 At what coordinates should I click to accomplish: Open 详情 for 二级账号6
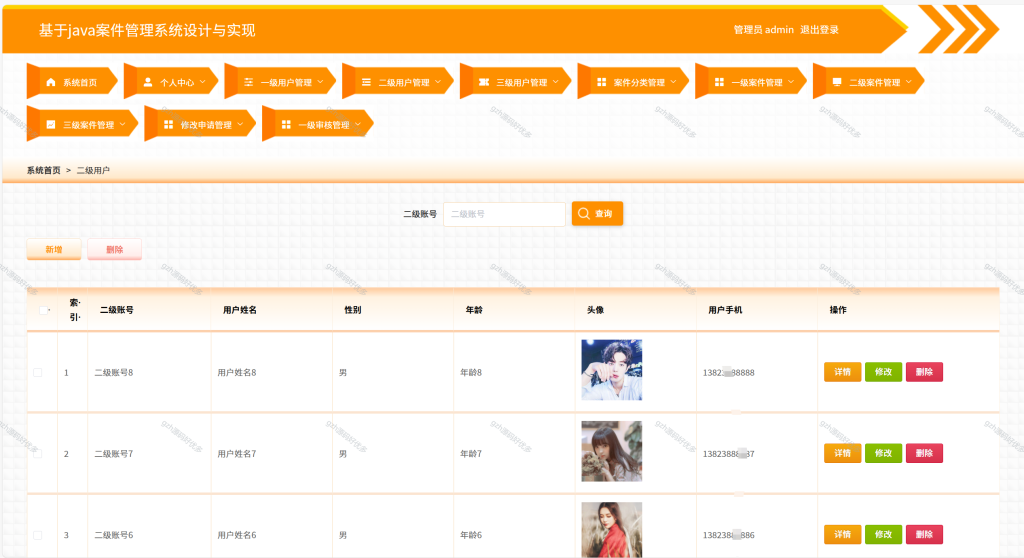pos(842,534)
